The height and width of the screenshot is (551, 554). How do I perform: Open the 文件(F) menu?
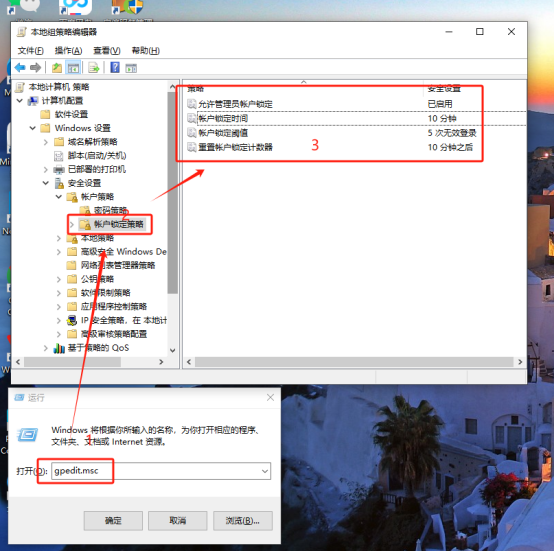tap(31, 51)
